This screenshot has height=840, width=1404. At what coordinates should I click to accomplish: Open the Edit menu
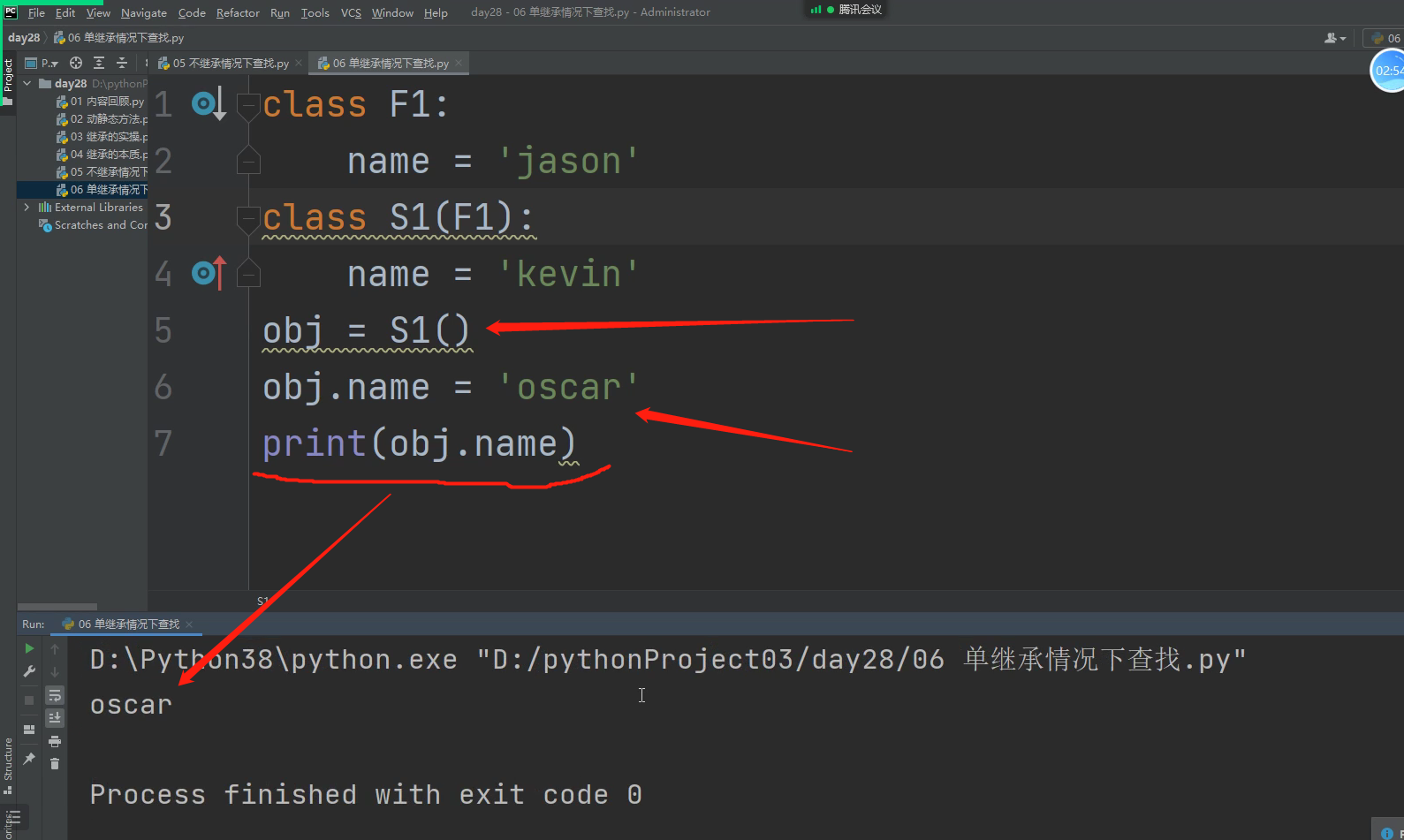pyautogui.click(x=65, y=12)
